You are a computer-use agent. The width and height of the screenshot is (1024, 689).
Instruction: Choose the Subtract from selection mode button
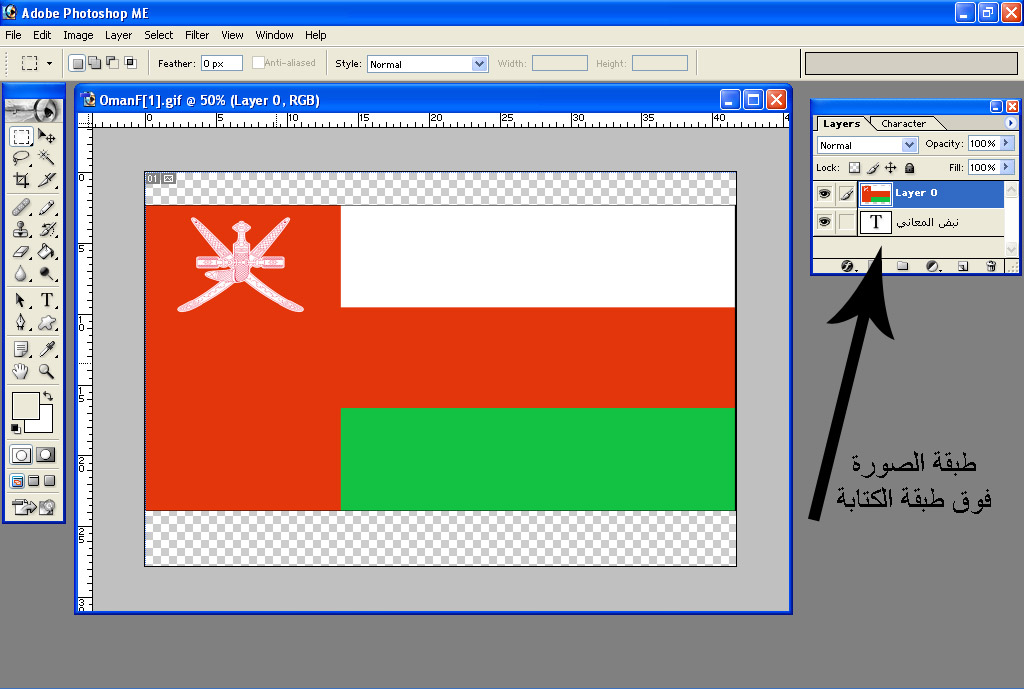tap(113, 63)
